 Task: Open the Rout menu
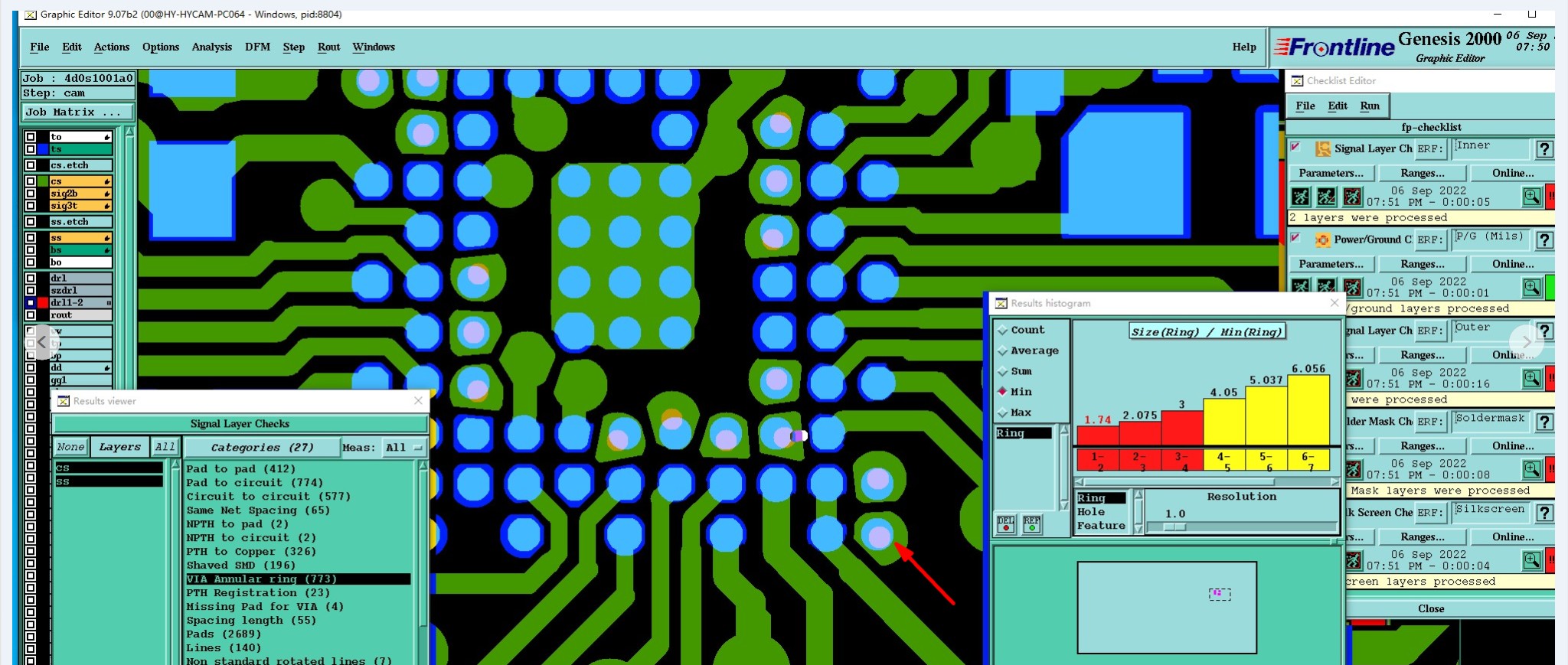(329, 47)
